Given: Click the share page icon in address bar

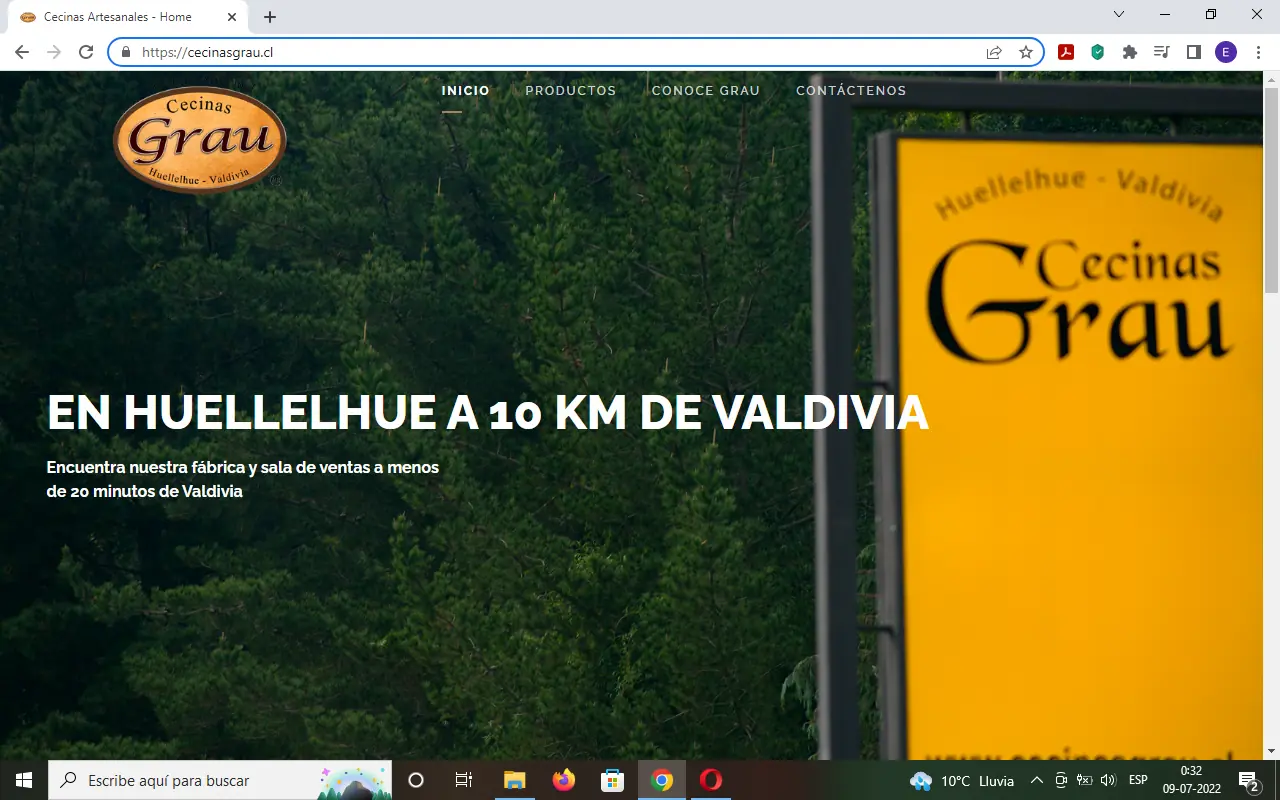Looking at the screenshot, I should tap(993, 52).
